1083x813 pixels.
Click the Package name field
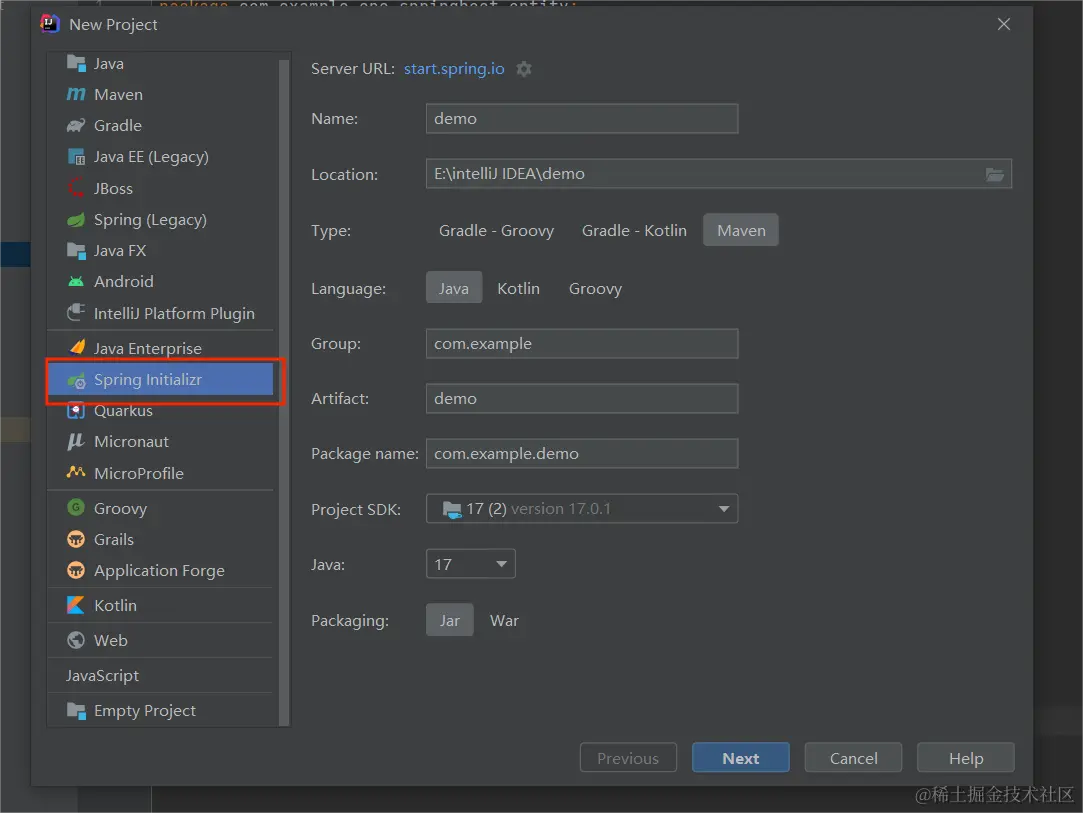click(582, 454)
